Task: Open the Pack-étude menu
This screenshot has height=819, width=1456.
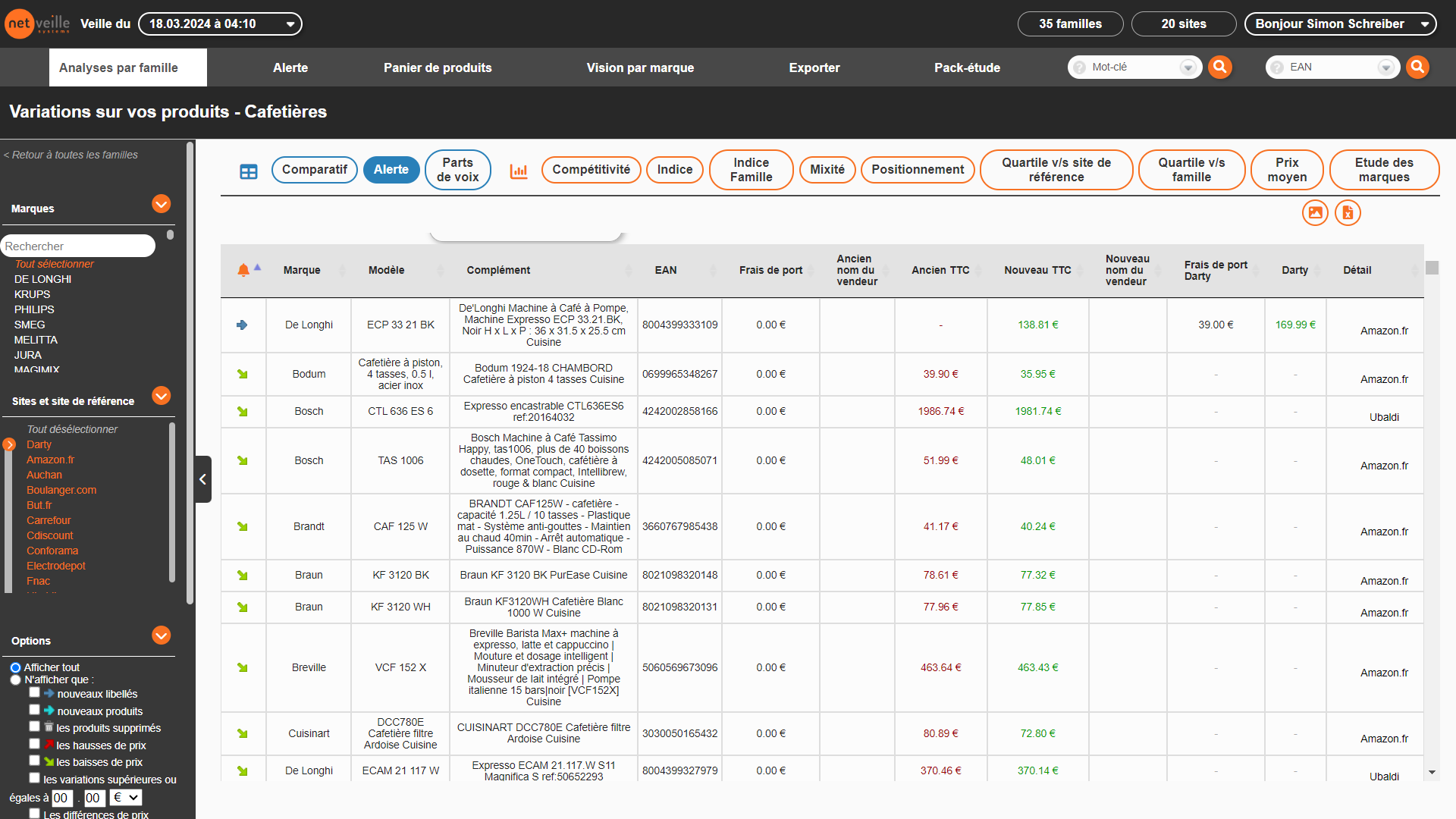Action: [x=967, y=67]
